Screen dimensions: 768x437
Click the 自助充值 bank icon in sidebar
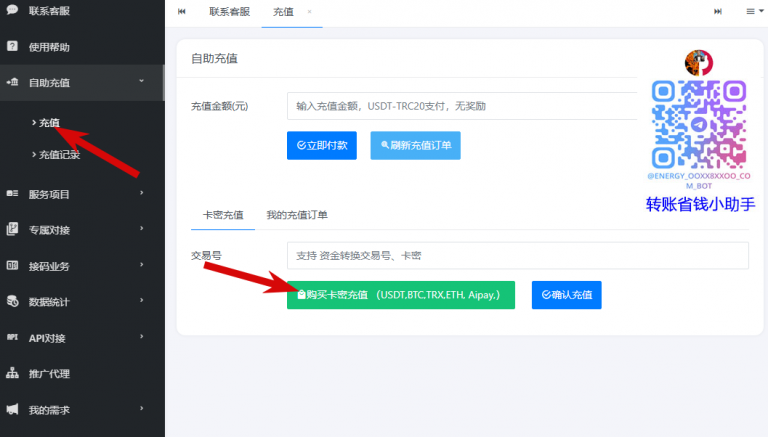(12, 82)
